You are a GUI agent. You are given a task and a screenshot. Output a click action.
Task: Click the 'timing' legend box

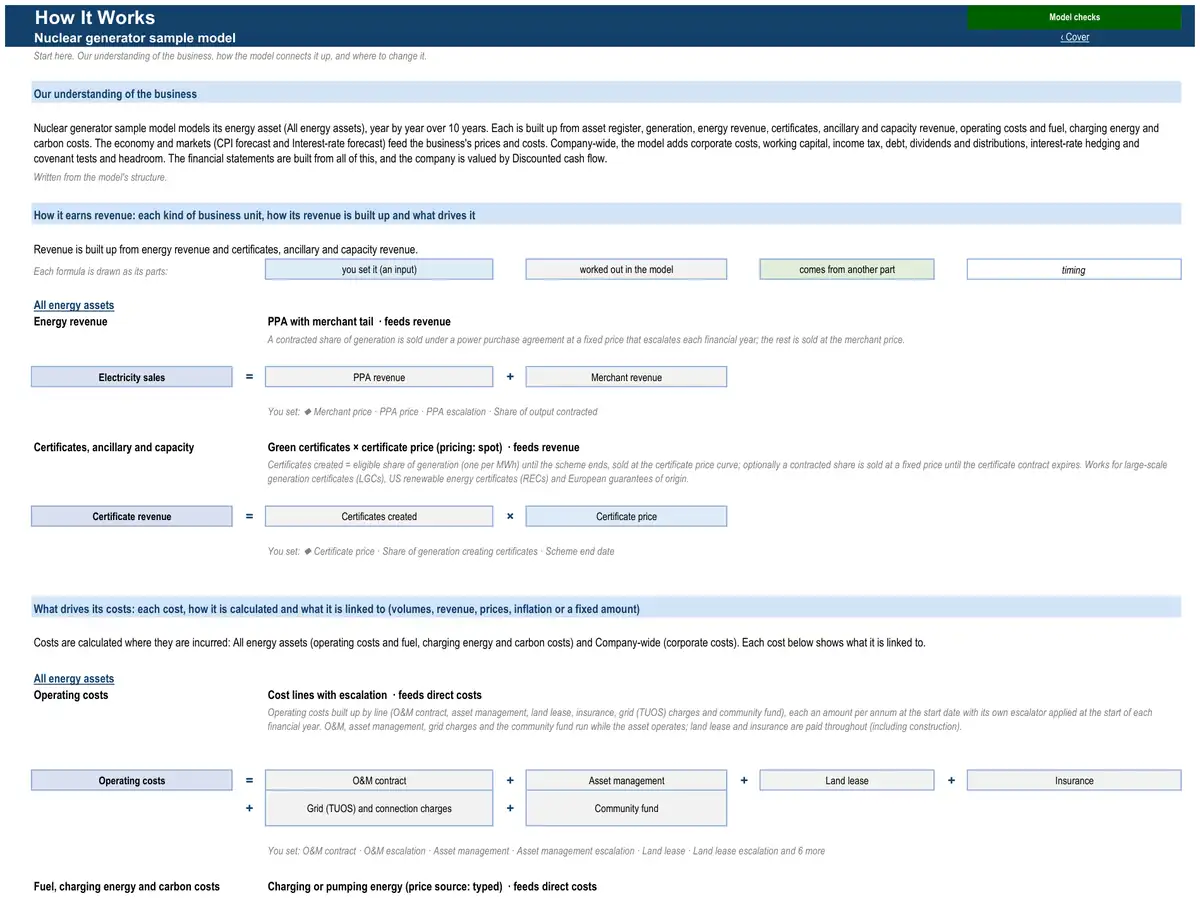[x=1074, y=269]
